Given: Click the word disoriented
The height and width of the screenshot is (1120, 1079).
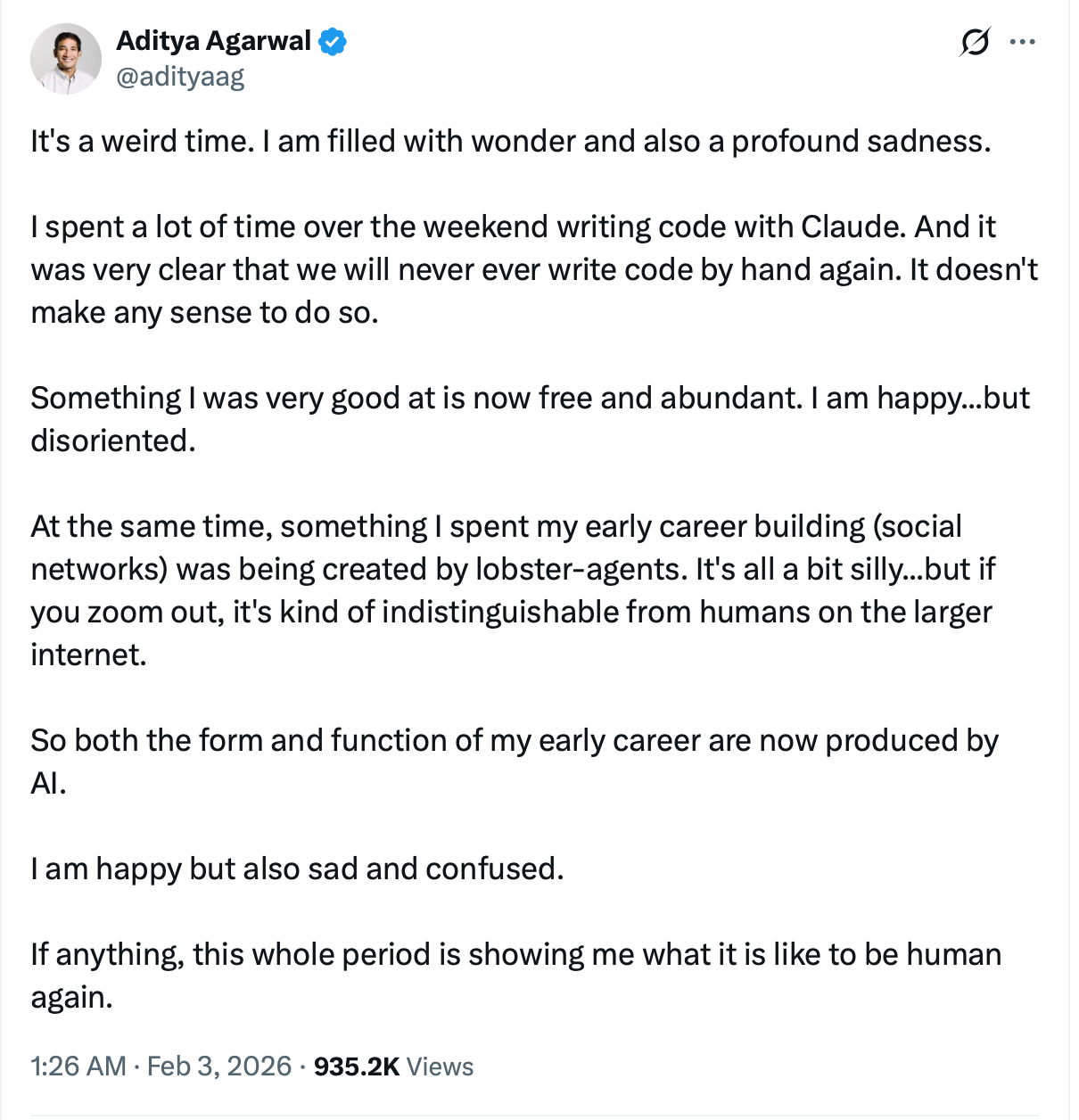Looking at the screenshot, I should (112, 441).
